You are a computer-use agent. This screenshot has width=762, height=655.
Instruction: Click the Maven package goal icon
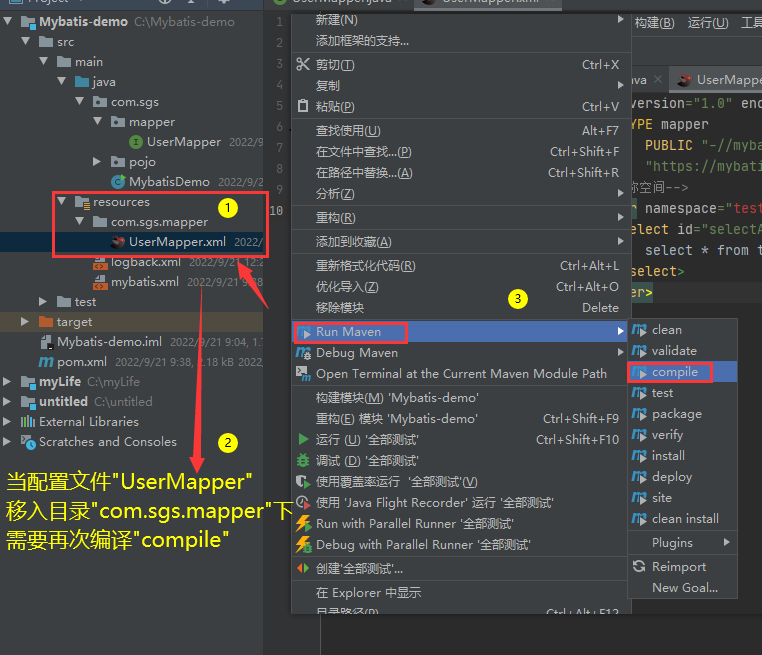pos(639,414)
